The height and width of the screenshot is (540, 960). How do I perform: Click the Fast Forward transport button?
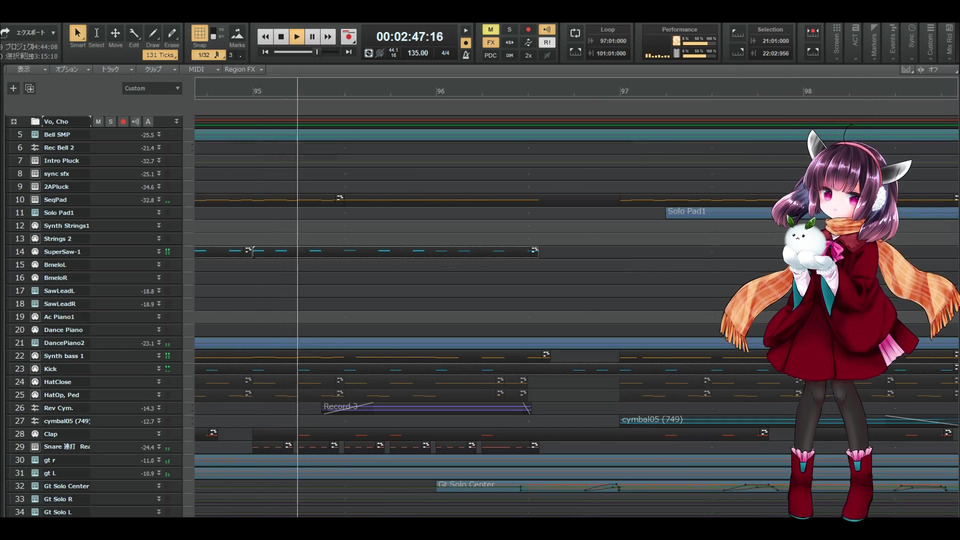(x=328, y=37)
